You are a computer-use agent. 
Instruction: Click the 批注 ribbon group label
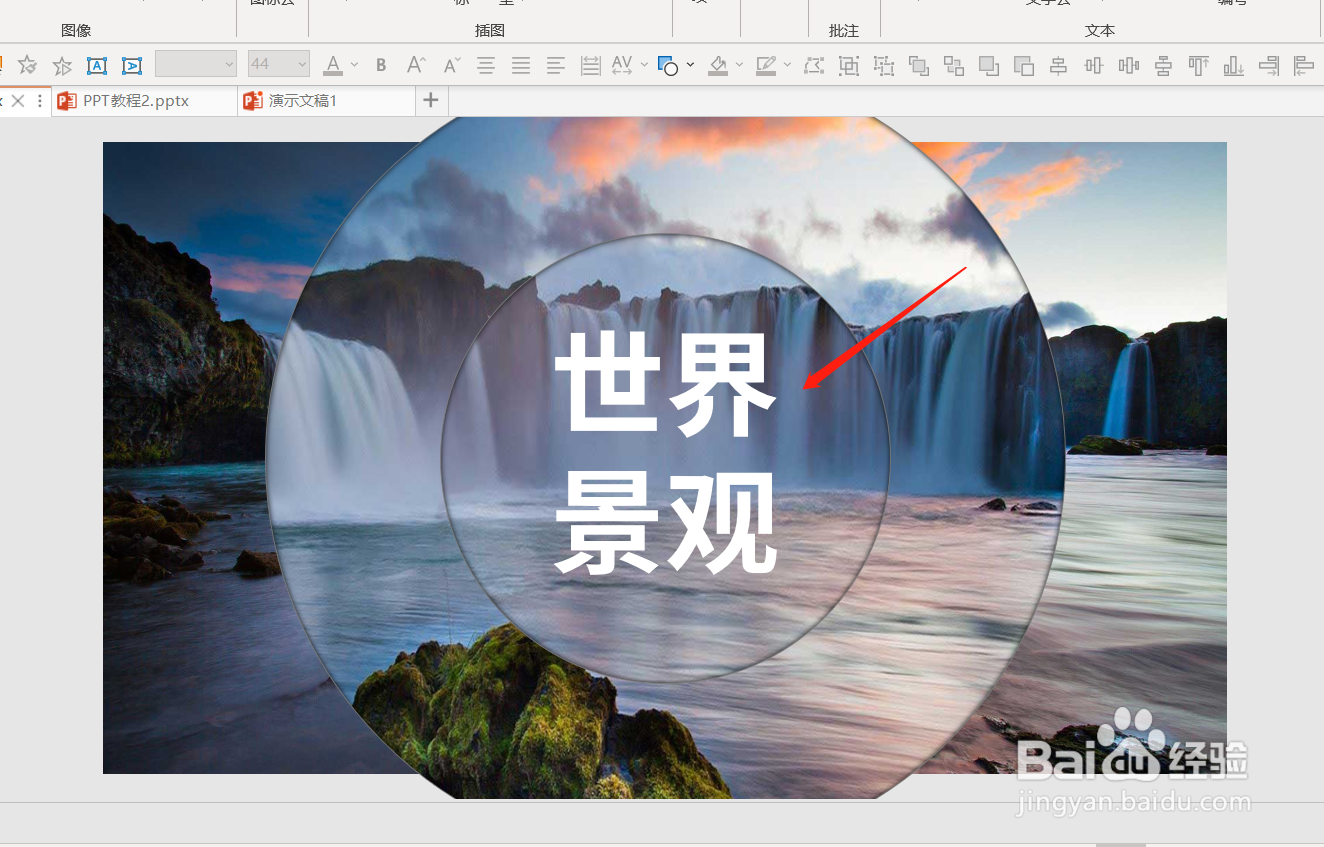pyautogui.click(x=844, y=31)
